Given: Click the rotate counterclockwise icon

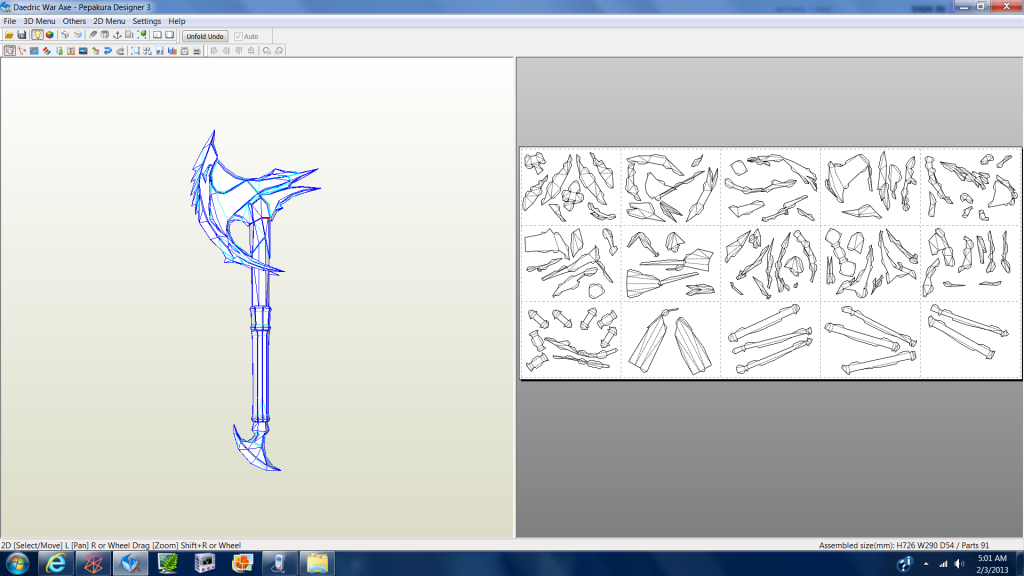Looking at the screenshot, I should point(266,51).
